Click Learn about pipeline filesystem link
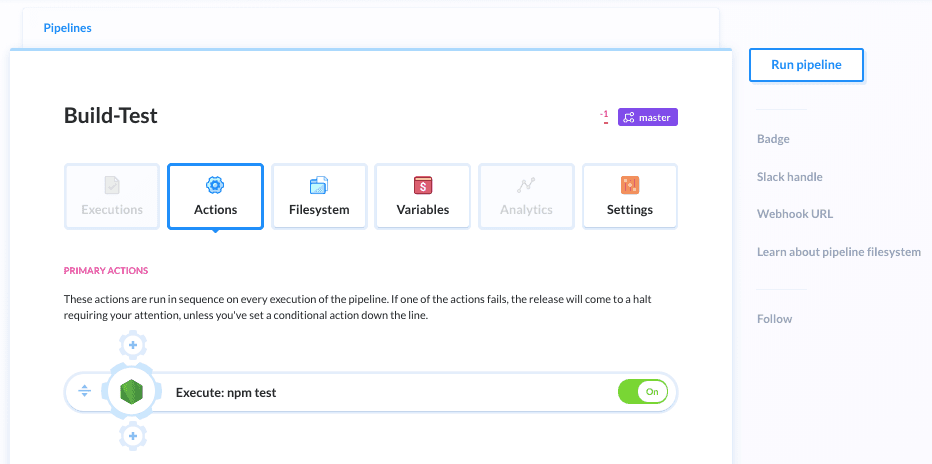The image size is (932, 464). [x=839, y=252]
